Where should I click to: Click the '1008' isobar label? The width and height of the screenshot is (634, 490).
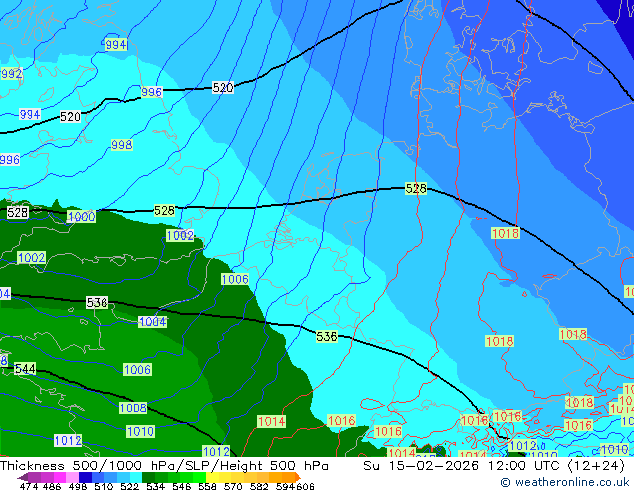(x=133, y=408)
